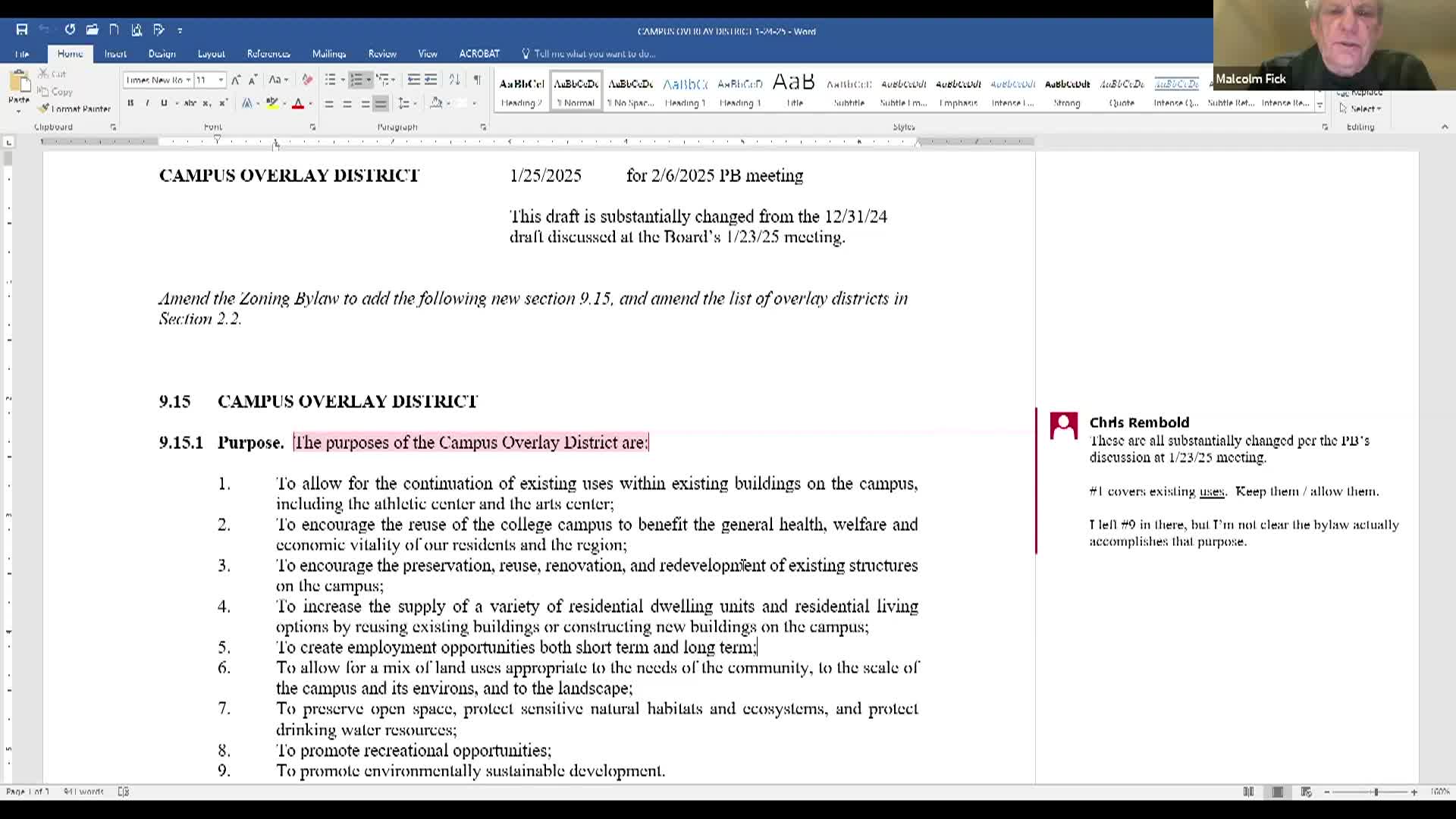Apply the Title style
The width and height of the screenshot is (1456, 819).
tap(794, 92)
